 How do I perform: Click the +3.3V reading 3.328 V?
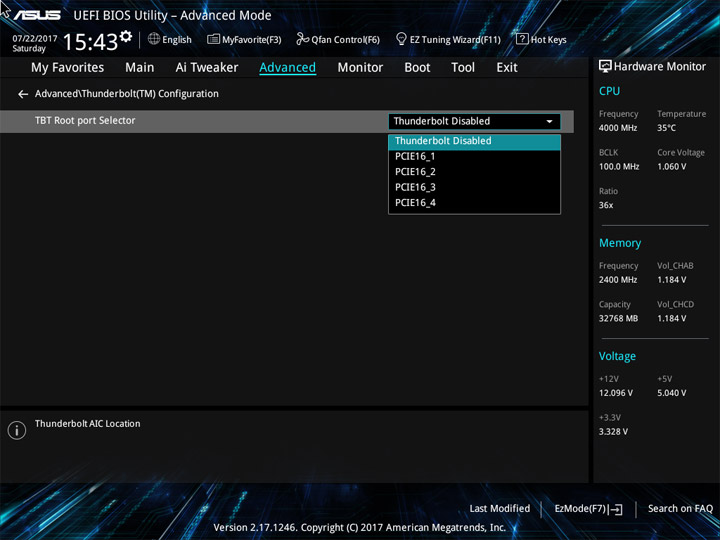613,432
